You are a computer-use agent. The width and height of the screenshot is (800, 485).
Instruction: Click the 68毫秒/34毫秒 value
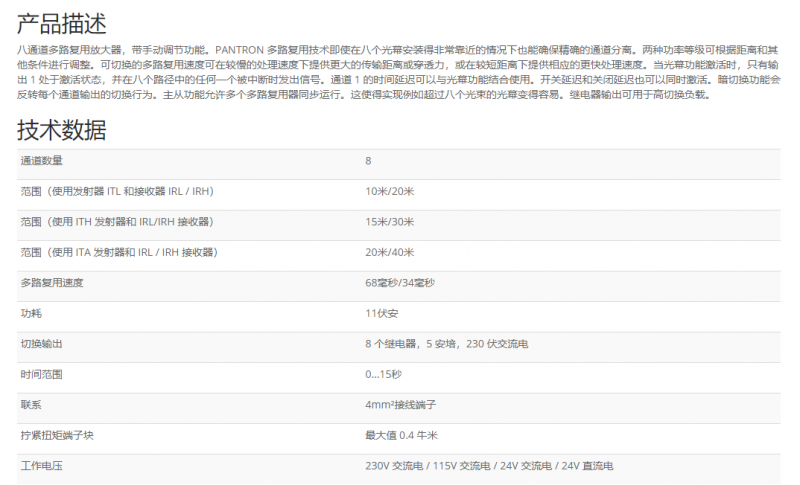click(400, 283)
